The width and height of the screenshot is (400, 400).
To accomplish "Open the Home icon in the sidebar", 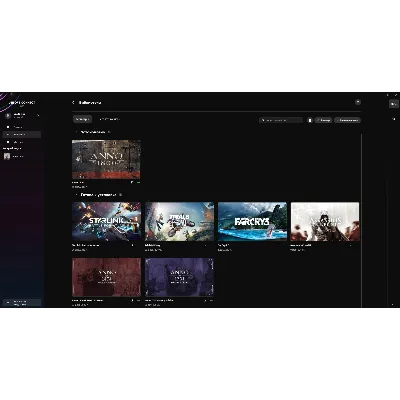I will [x=8, y=127].
